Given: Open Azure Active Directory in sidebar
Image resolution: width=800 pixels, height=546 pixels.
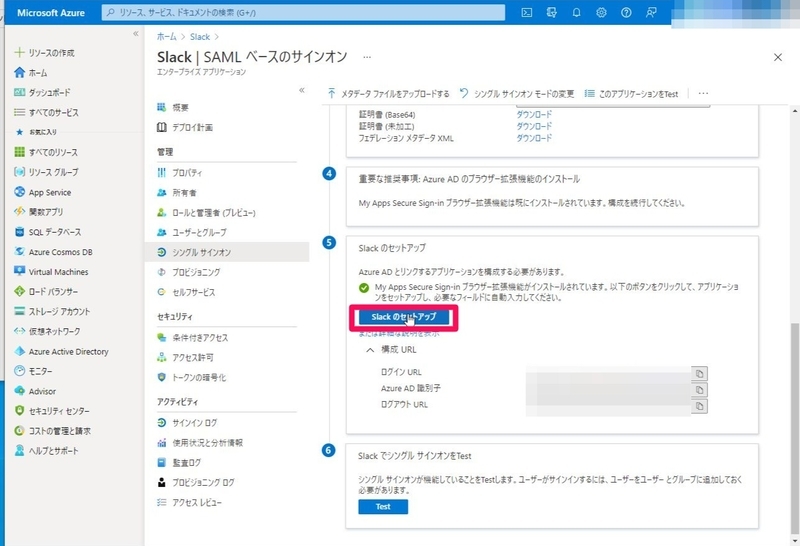Looking at the screenshot, I should pos(61,351).
